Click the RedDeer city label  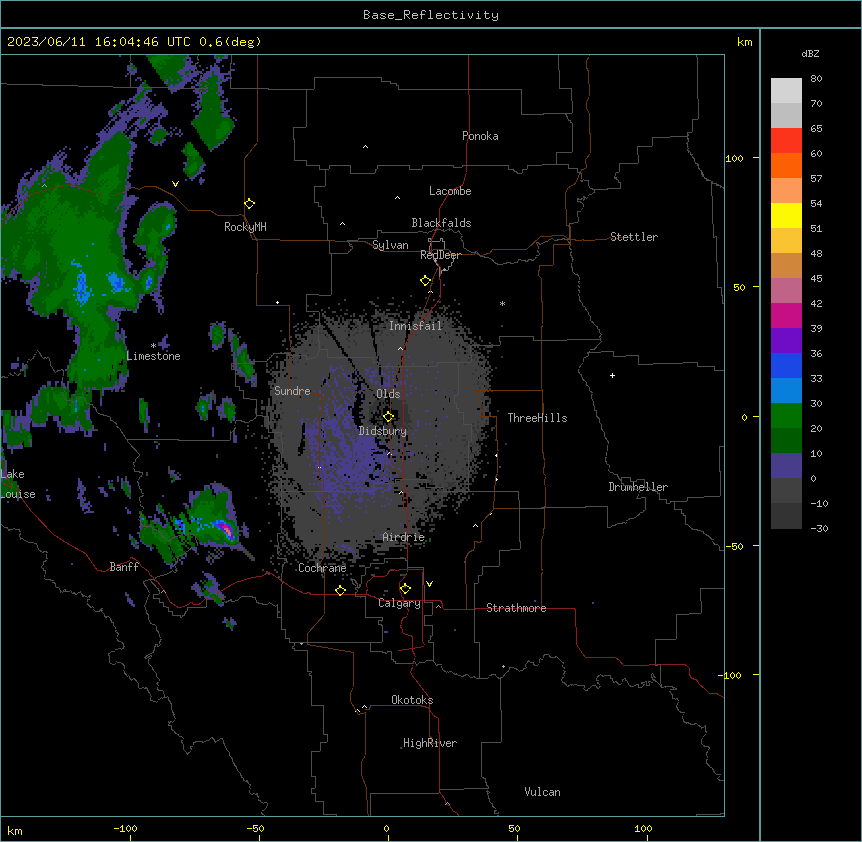[x=440, y=255]
